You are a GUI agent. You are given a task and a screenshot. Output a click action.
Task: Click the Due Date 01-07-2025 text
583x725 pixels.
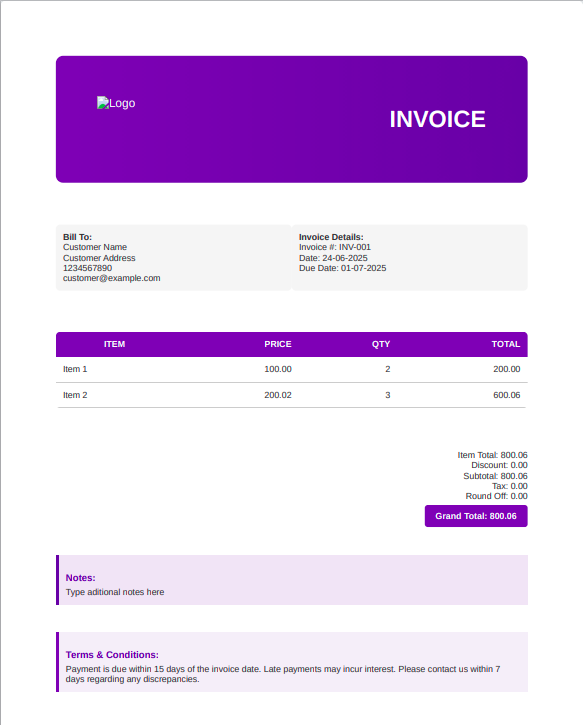[343, 268]
